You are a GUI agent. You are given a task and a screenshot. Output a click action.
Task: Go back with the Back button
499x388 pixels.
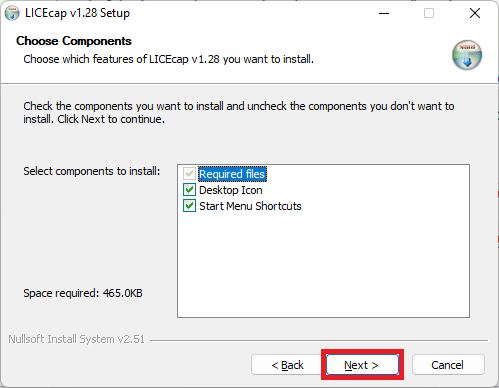287,365
